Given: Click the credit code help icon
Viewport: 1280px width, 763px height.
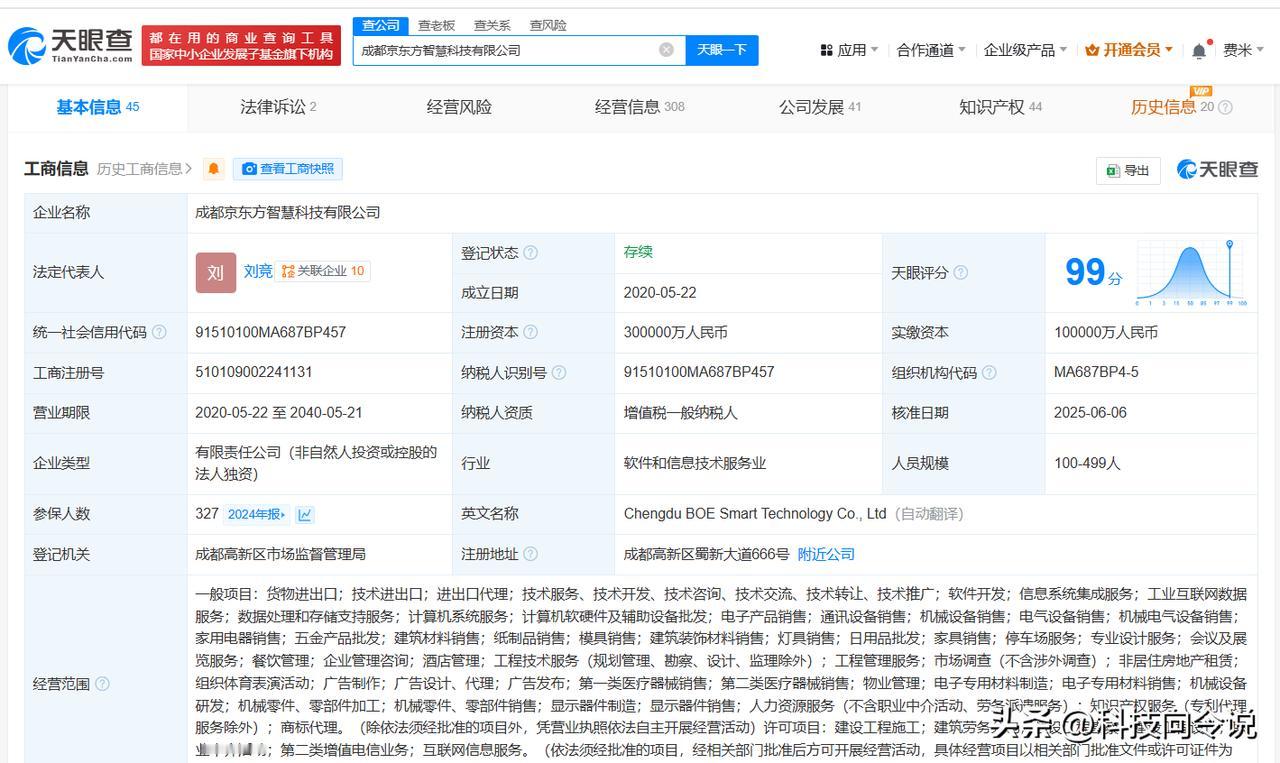Looking at the screenshot, I should pos(159,332).
